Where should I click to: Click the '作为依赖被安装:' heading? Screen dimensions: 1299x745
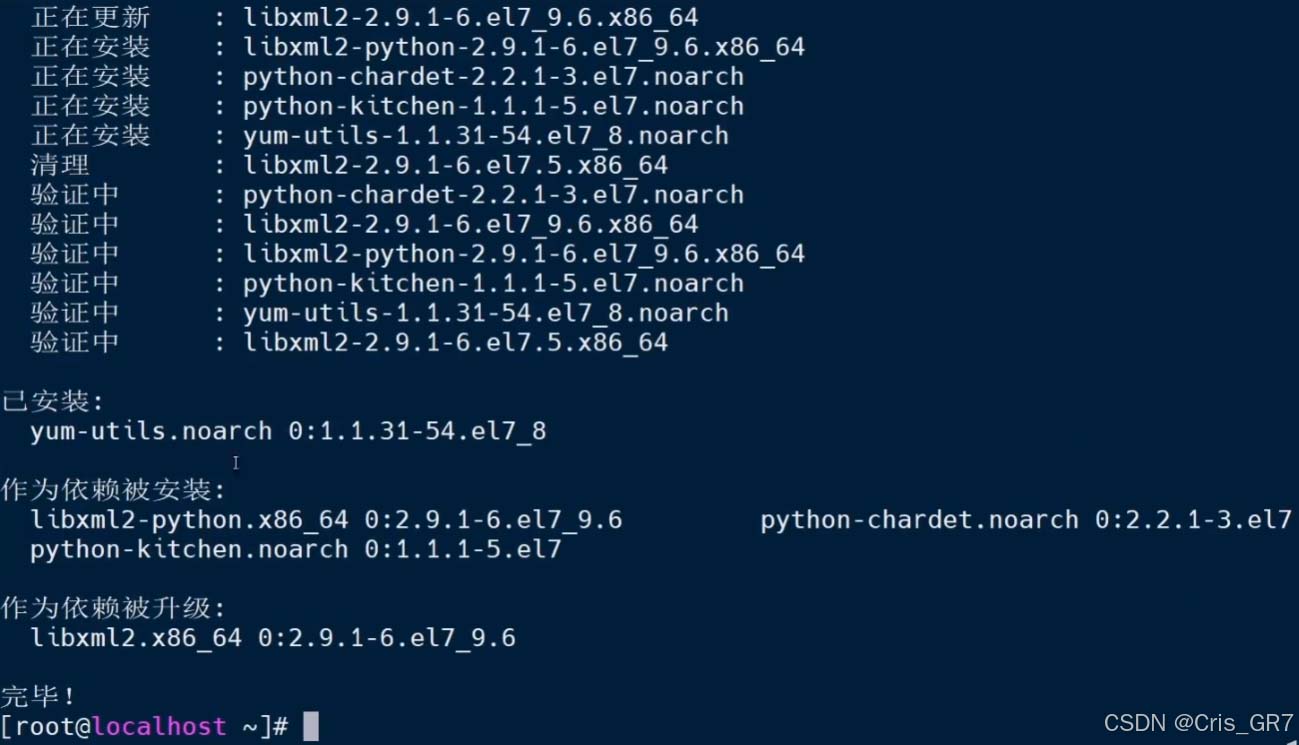(113, 490)
